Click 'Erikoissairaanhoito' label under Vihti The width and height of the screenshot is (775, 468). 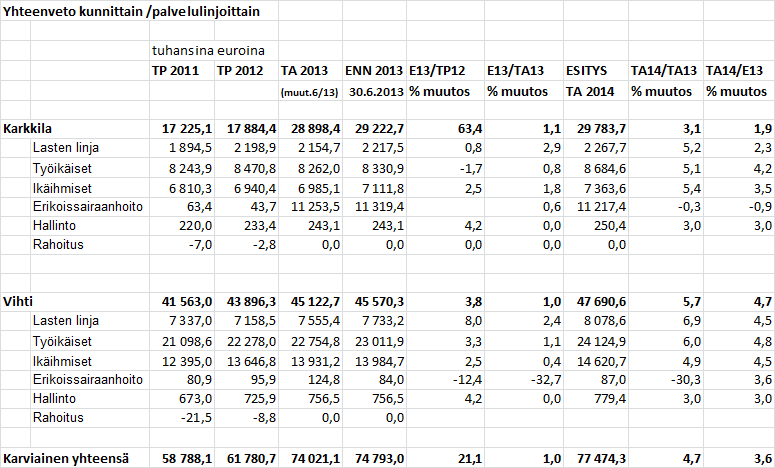tap(88, 380)
